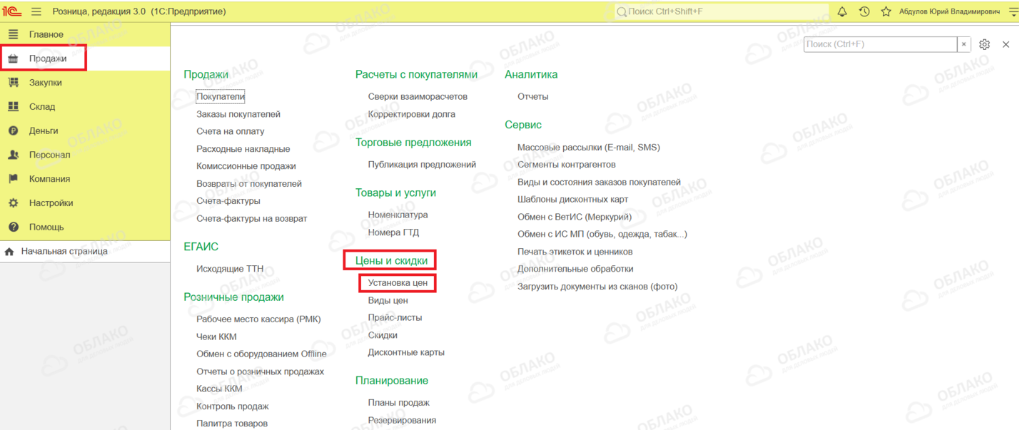Screen dimensions: 1019x430
Task: Open Рабочее место кассира (РМК)
Action: [259, 319]
